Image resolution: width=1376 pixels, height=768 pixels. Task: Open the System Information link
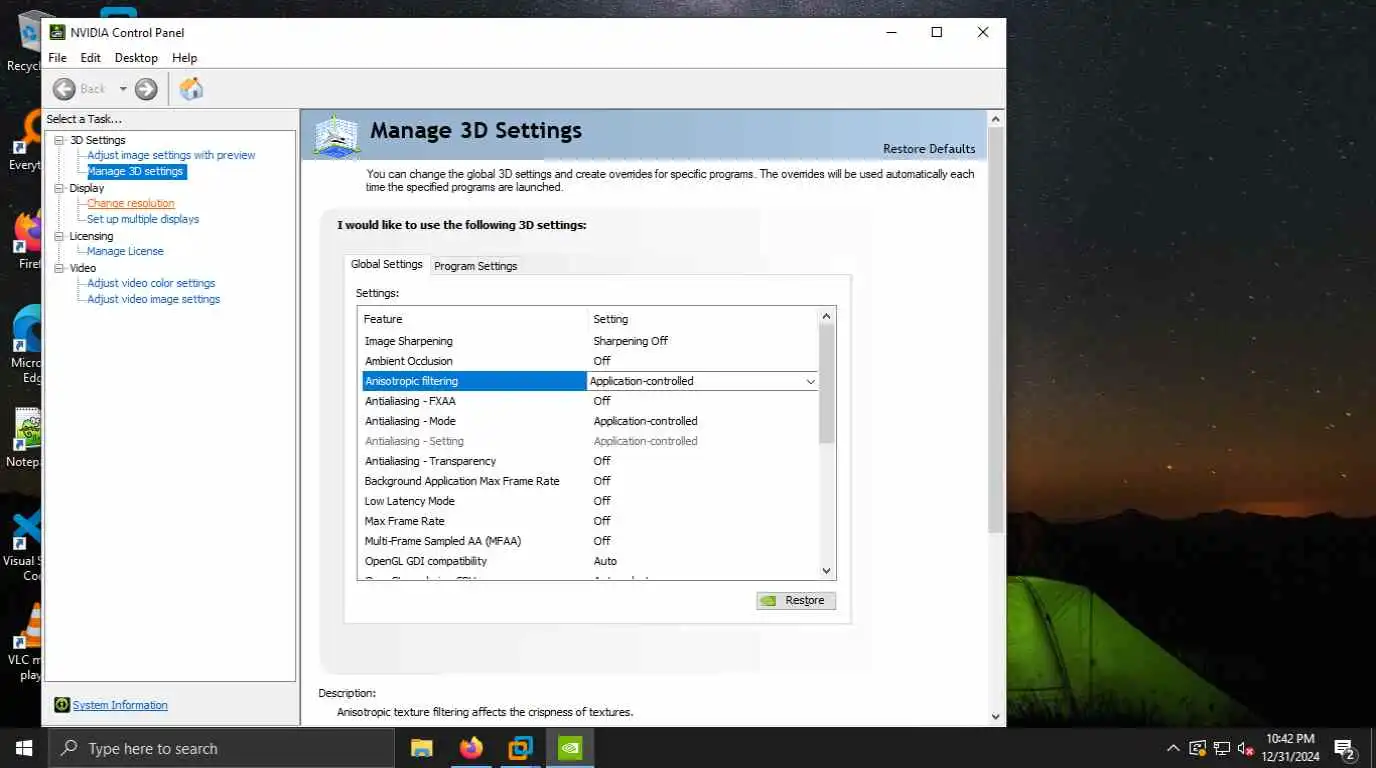tap(120, 705)
